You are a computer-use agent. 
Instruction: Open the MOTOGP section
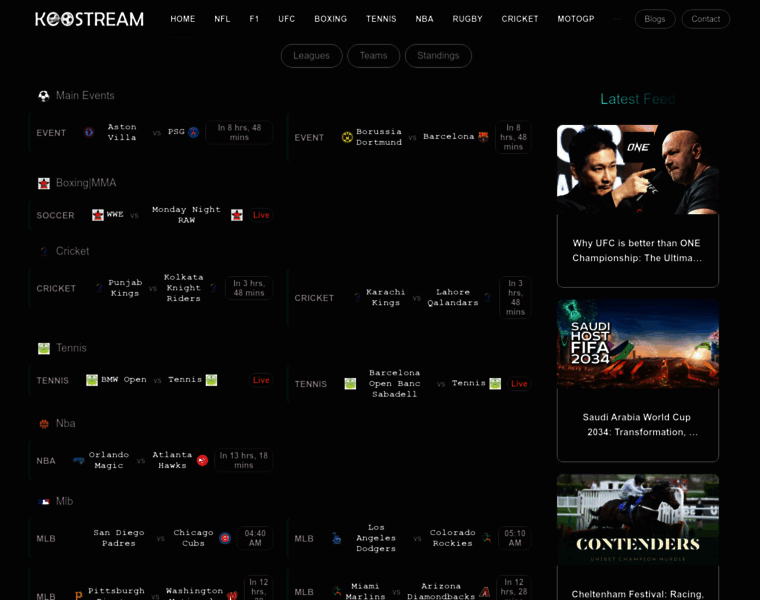575,19
